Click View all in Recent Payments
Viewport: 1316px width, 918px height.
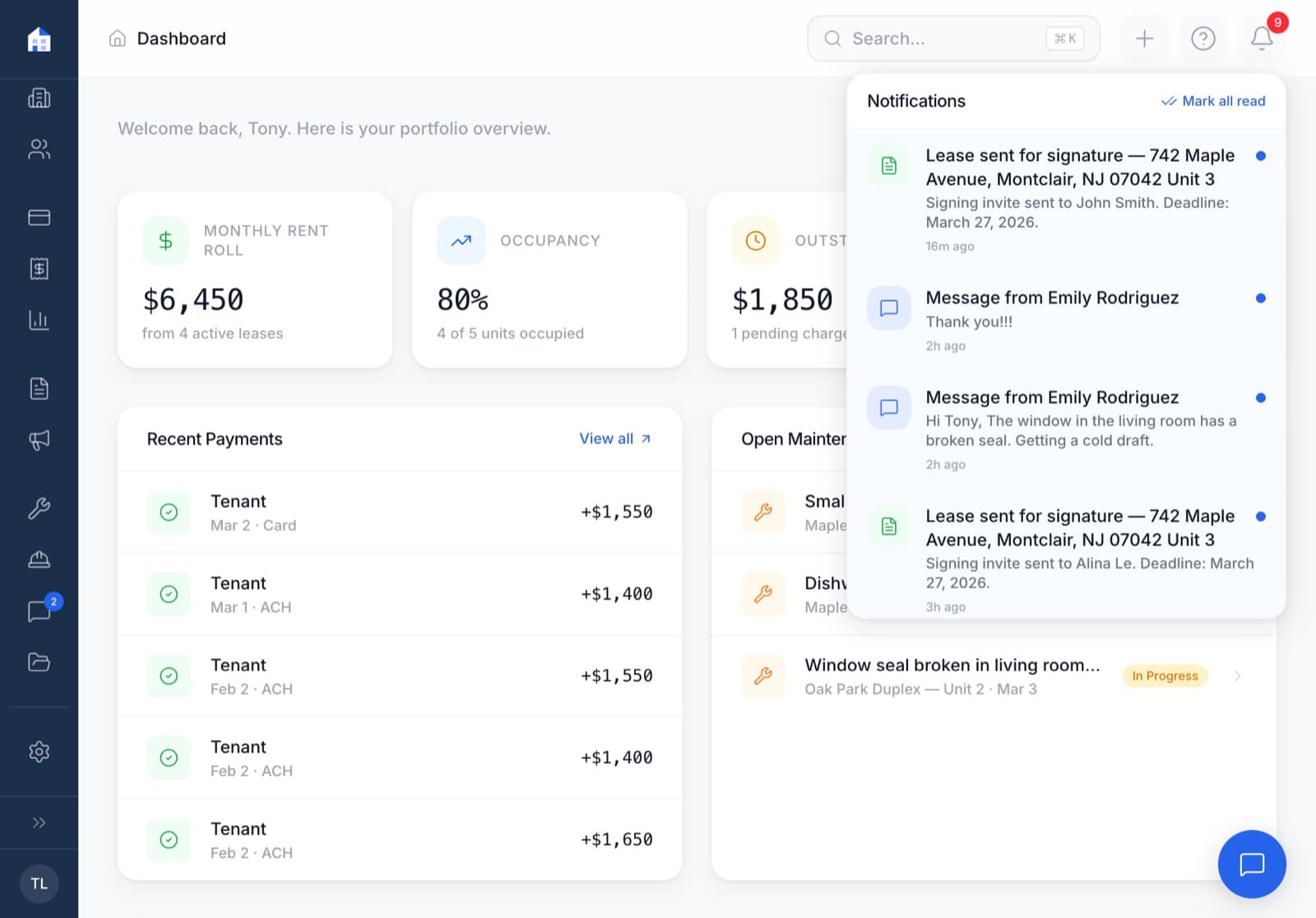pos(614,438)
